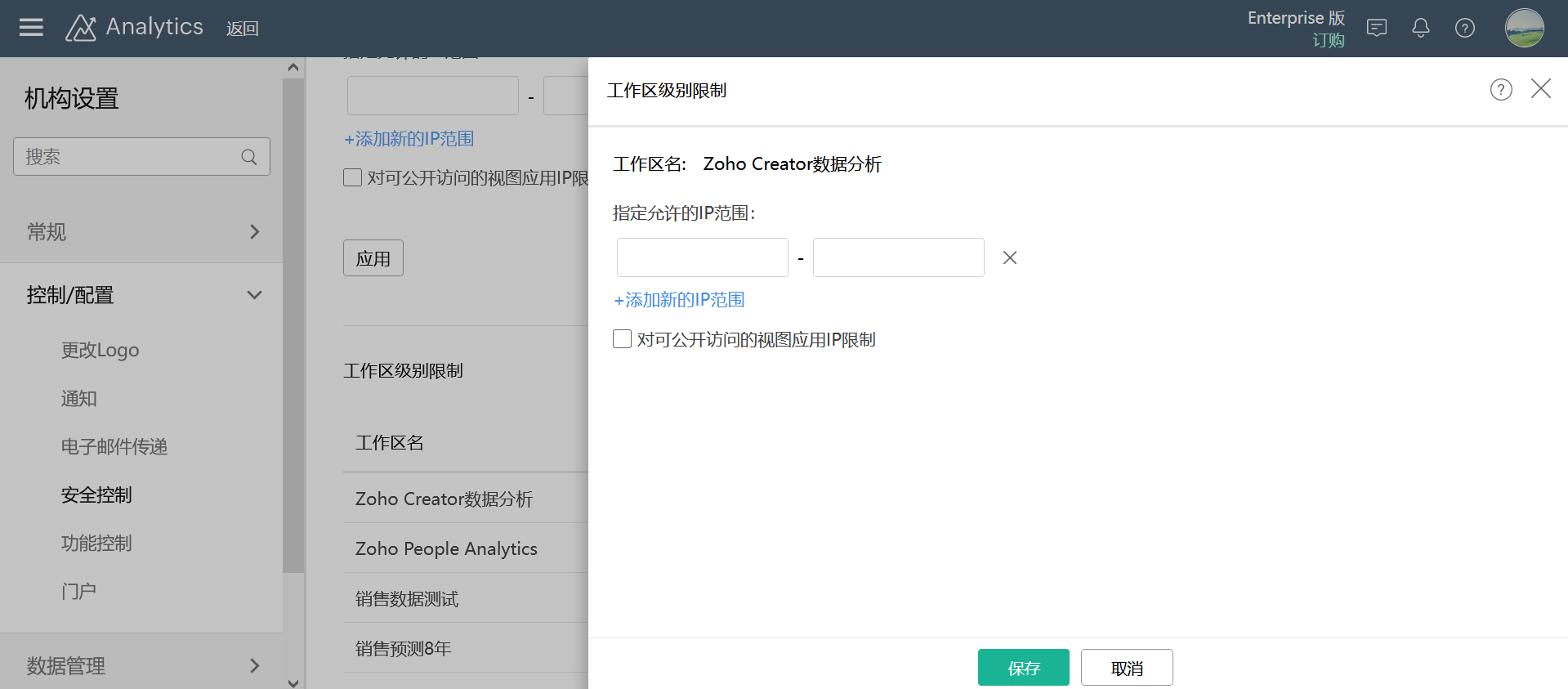
Task: Focus the start IP field in dialog
Action: point(703,257)
